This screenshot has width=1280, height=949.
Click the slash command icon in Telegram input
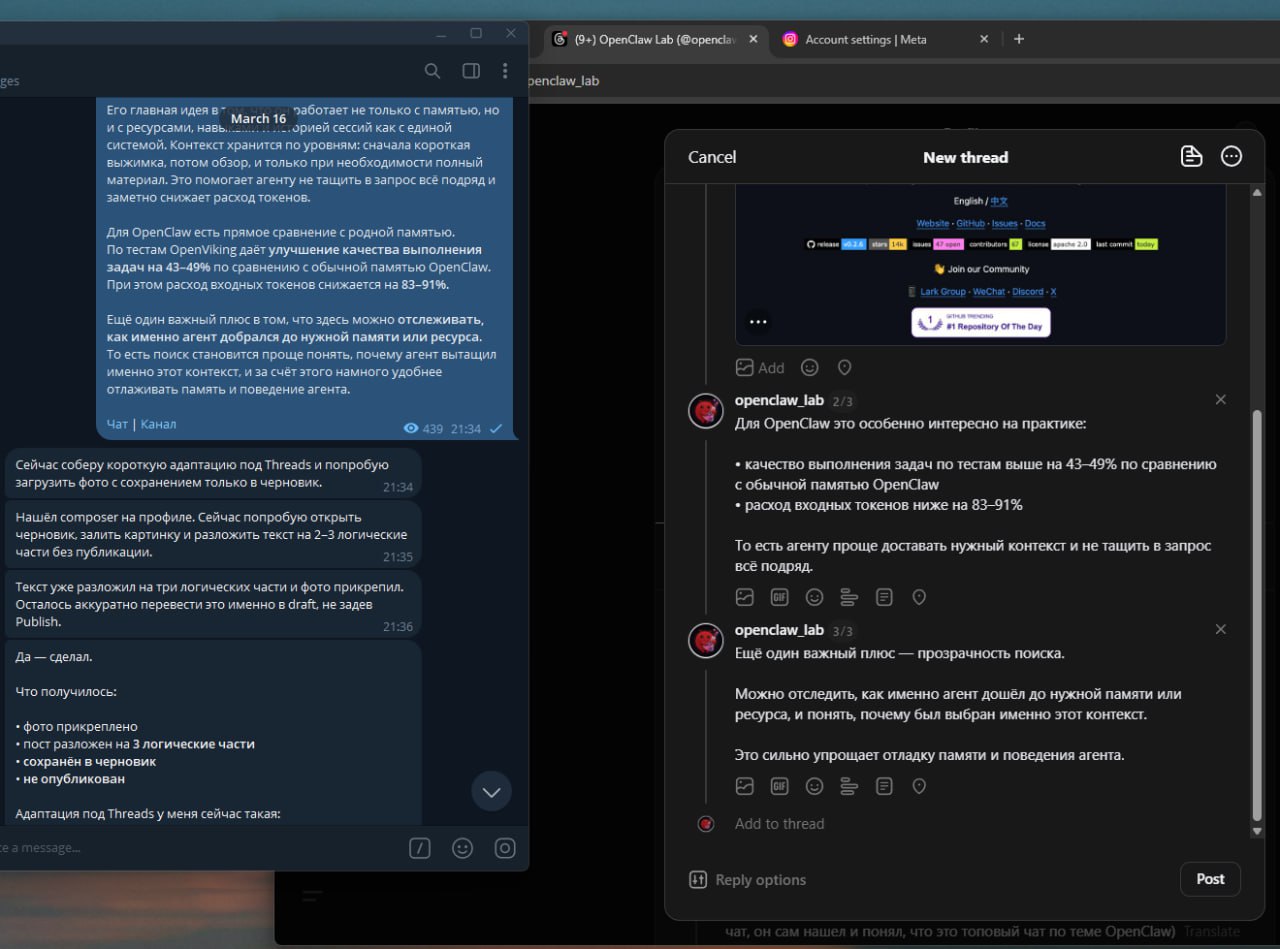click(420, 847)
